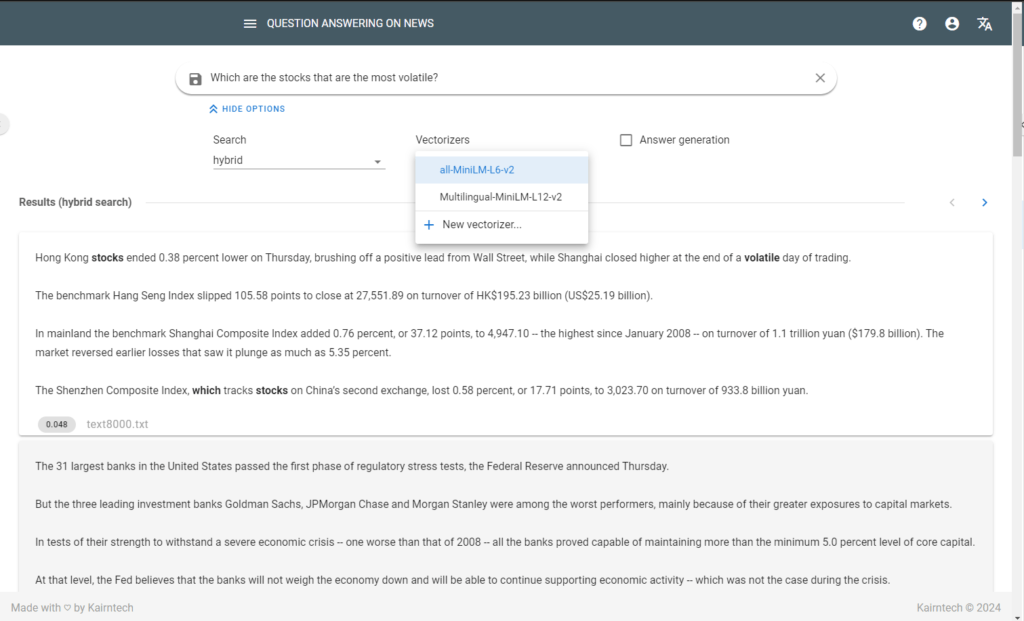Screen dimensions: 1024x621
Task: Click QUESTION ANSWERING ON NEWS title
Action: point(350,24)
